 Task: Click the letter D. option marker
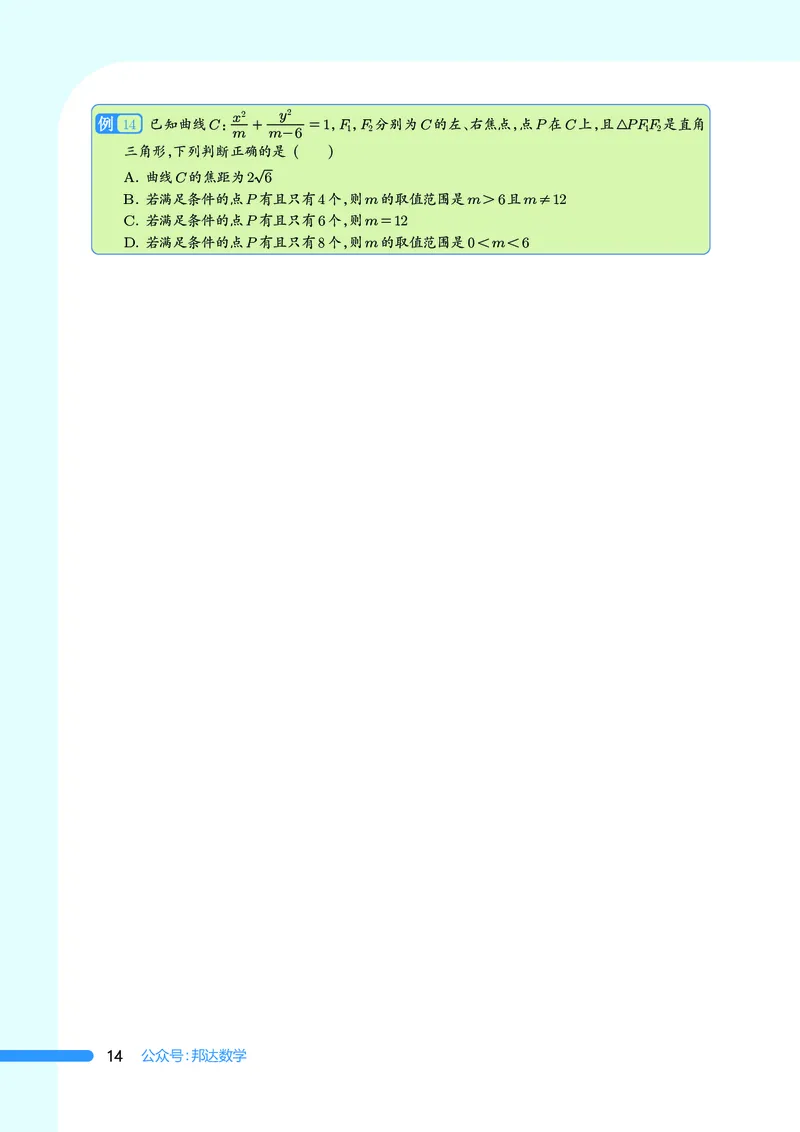(x=131, y=243)
